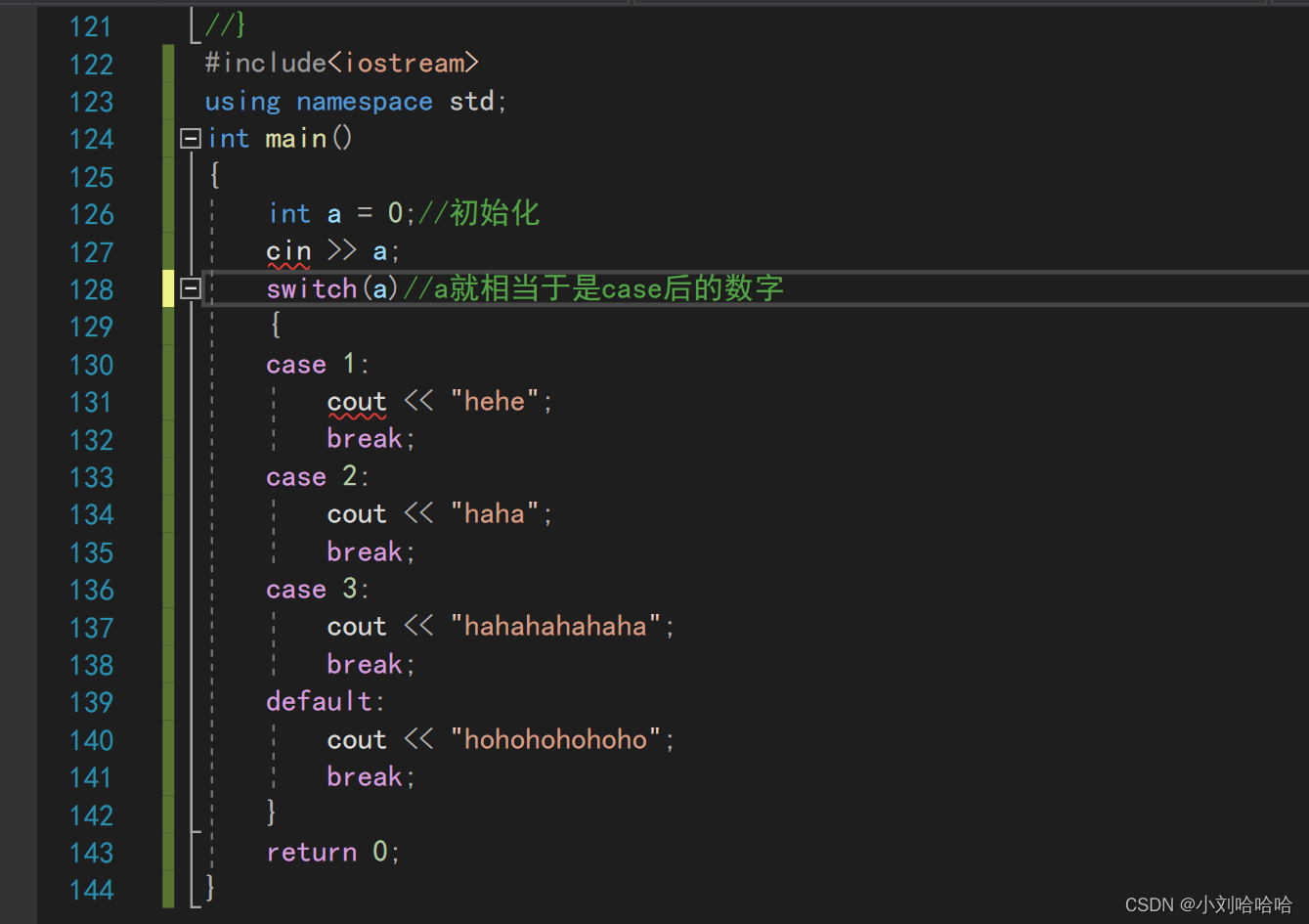Click the 'case 3:' label

318,589
